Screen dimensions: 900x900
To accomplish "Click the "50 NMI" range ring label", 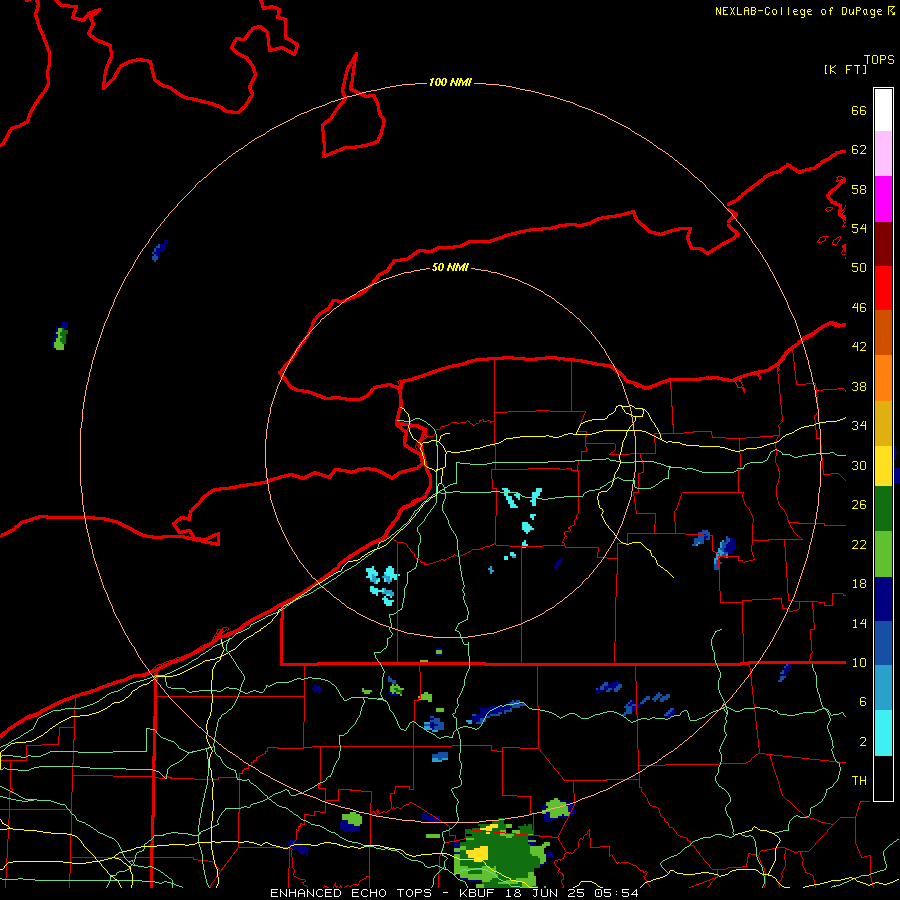I will [450, 267].
